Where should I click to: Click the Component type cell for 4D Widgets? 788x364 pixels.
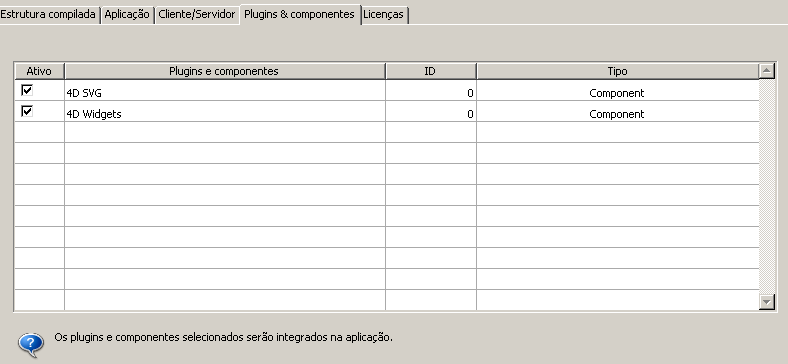tap(618, 114)
